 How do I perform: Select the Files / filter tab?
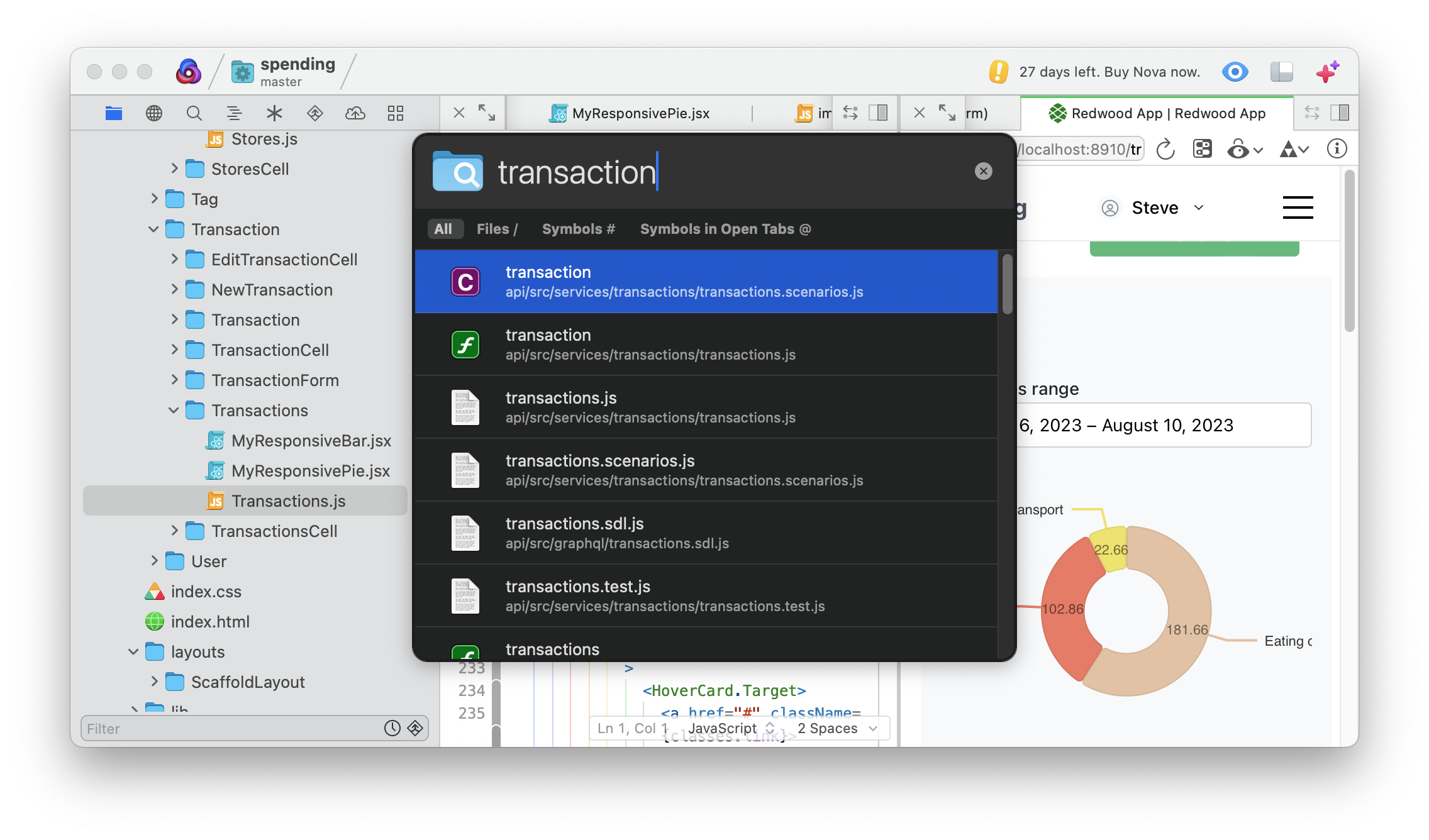pos(497,229)
